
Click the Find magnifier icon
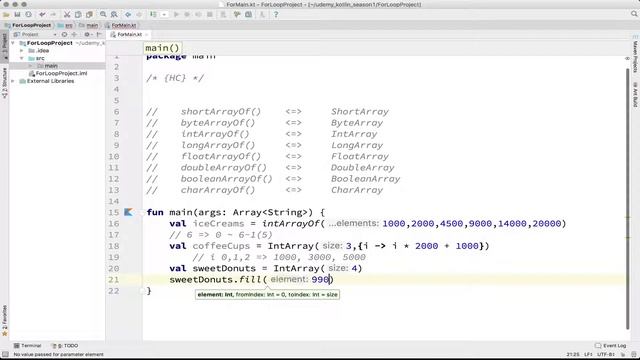(103, 15)
